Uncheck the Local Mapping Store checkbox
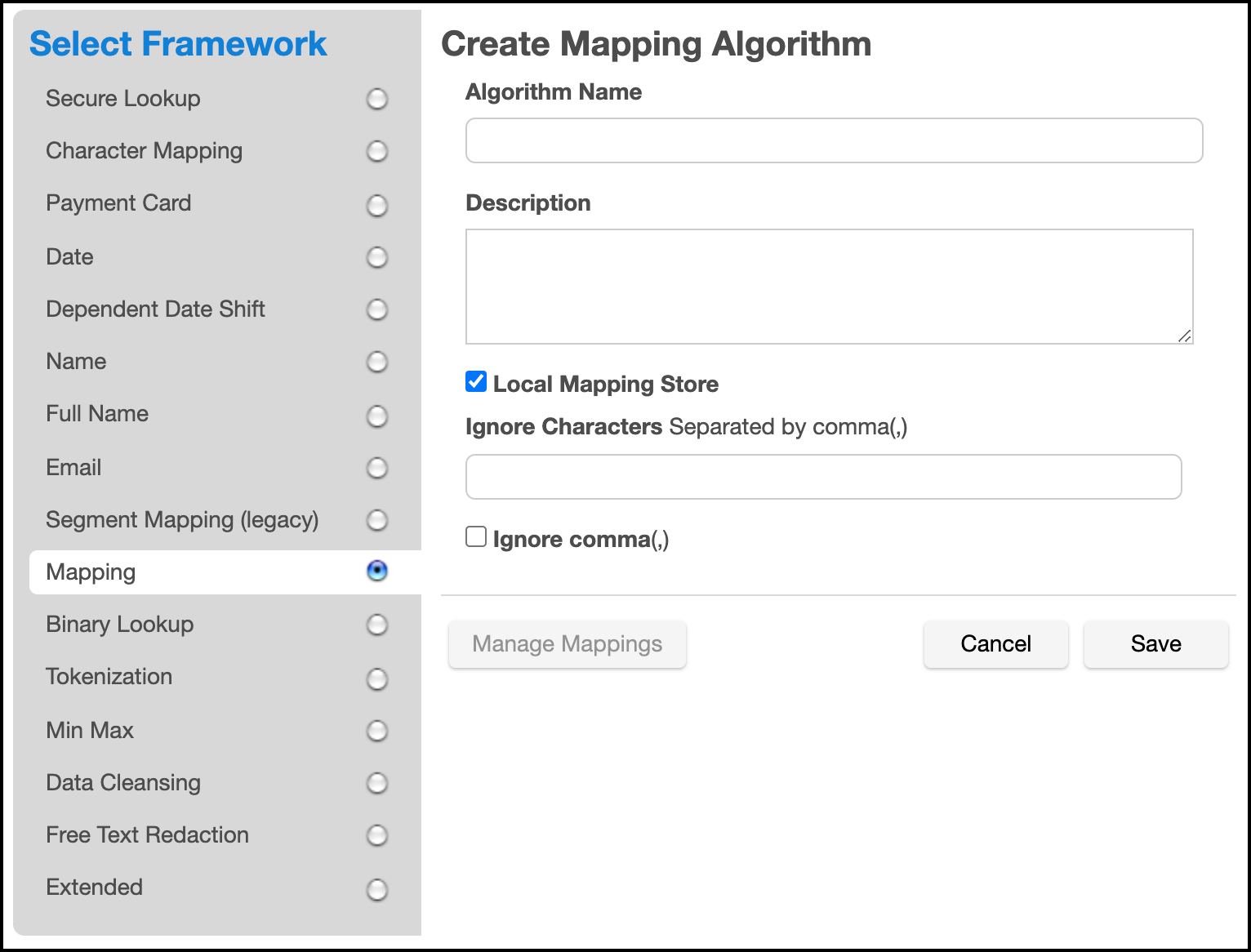This screenshot has height=952, width=1251. point(476,381)
